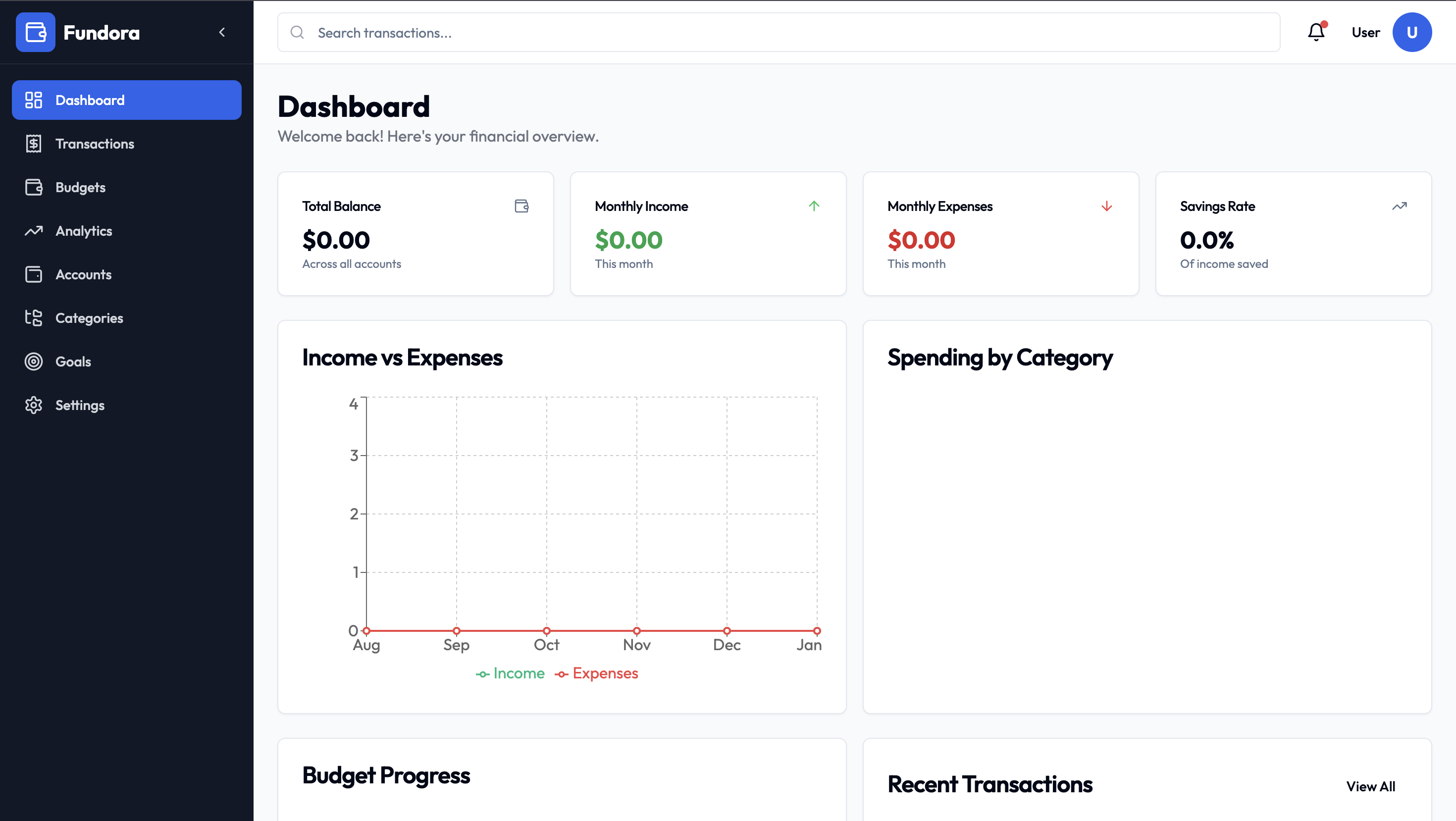
Task: Click the U avatar circle
Action: click(x=1412, y=32)
